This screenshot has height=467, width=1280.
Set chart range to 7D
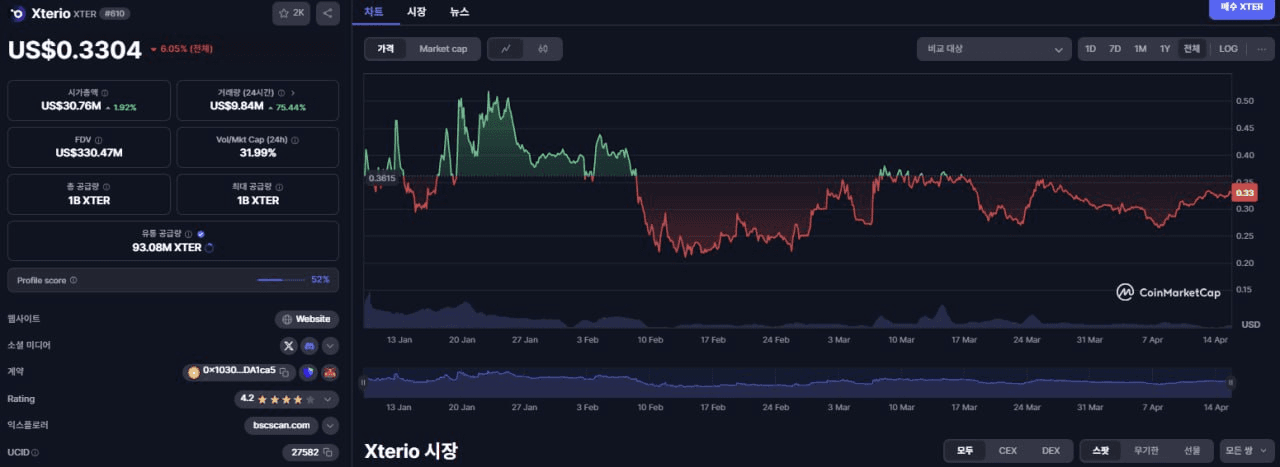coord(1114,49)
